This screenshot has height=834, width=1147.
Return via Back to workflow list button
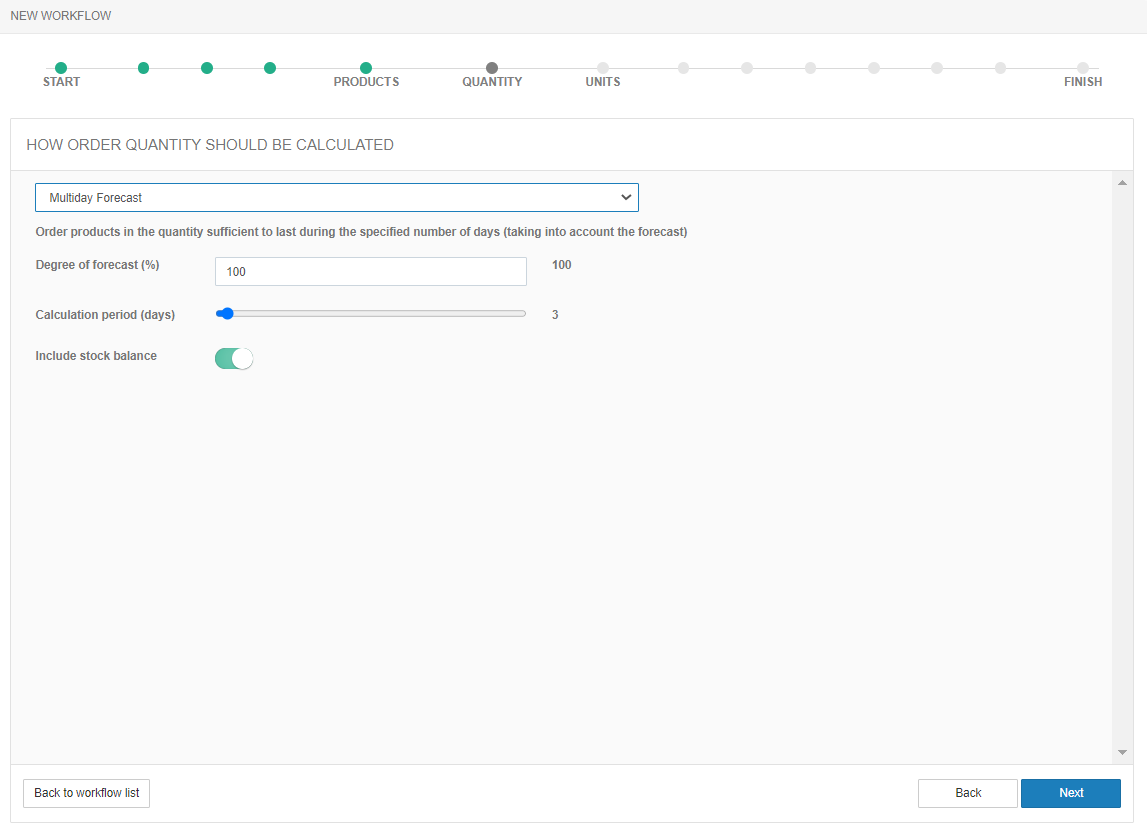tap(86, 793)
